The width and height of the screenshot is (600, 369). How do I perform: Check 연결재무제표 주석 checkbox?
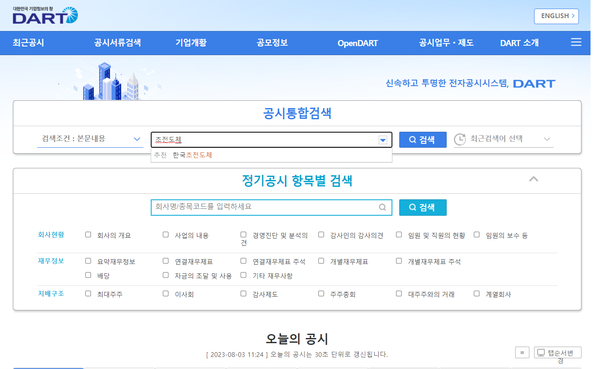pos(243,261)
